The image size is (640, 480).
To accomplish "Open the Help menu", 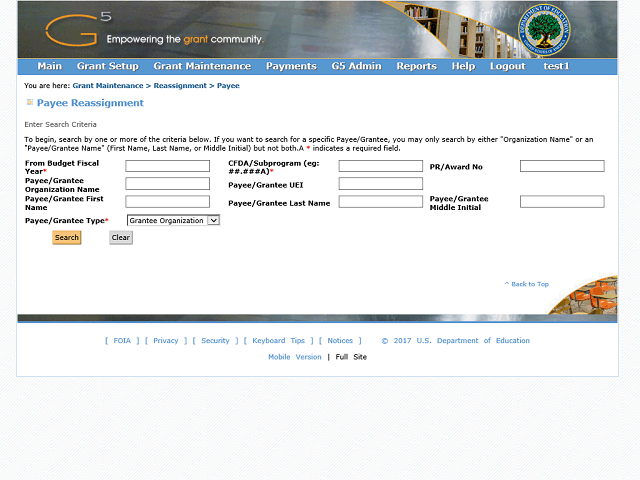I will tap(463, 66).
